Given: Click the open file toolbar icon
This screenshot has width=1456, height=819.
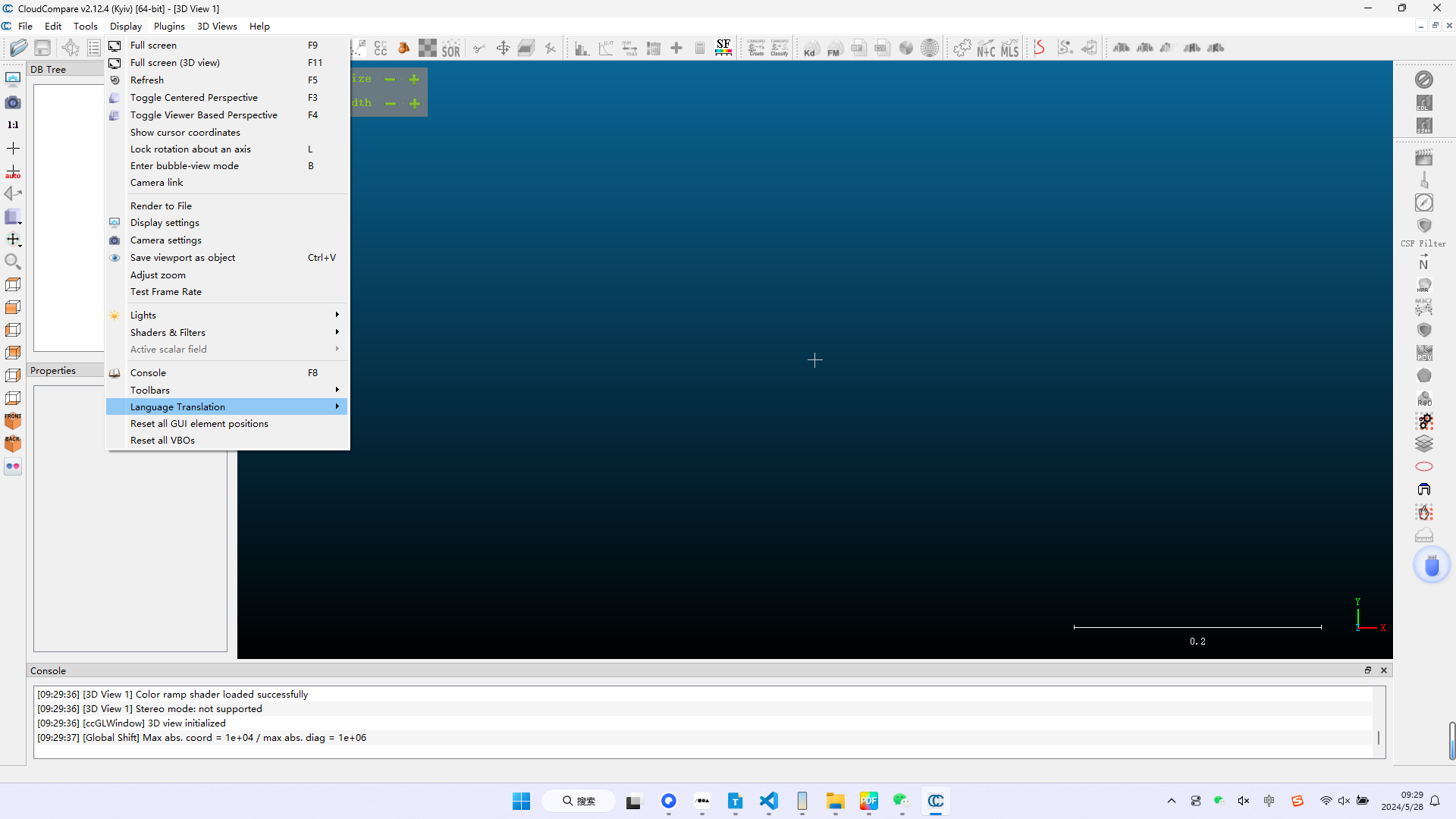Looking at the screenshot, I should click(x=18, y=48).
